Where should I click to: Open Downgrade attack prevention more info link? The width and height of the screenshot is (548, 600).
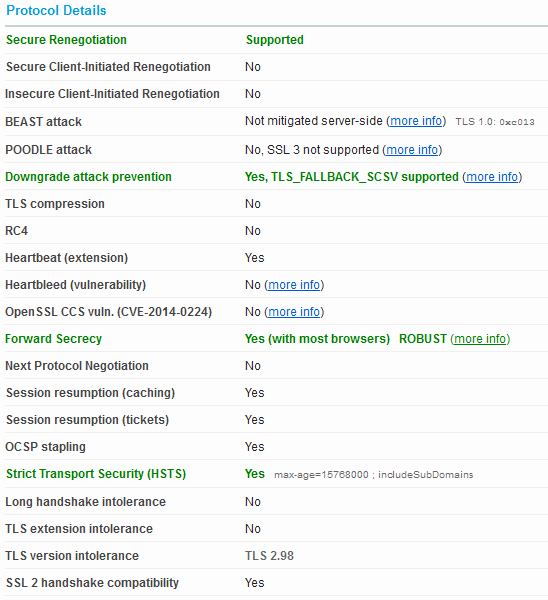tap(492, 177)
